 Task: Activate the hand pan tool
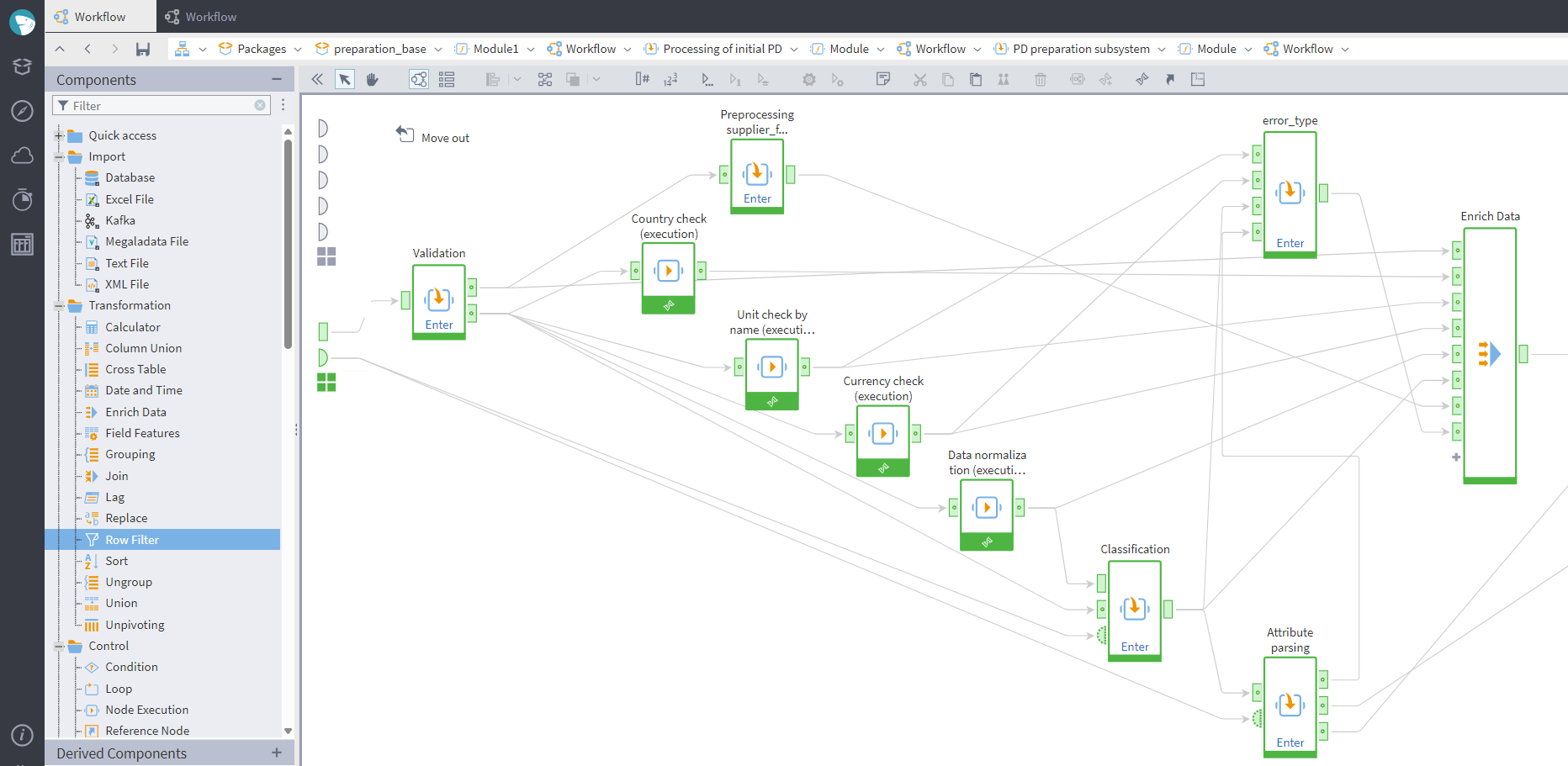pyautogui.click(x=372, y=79)
